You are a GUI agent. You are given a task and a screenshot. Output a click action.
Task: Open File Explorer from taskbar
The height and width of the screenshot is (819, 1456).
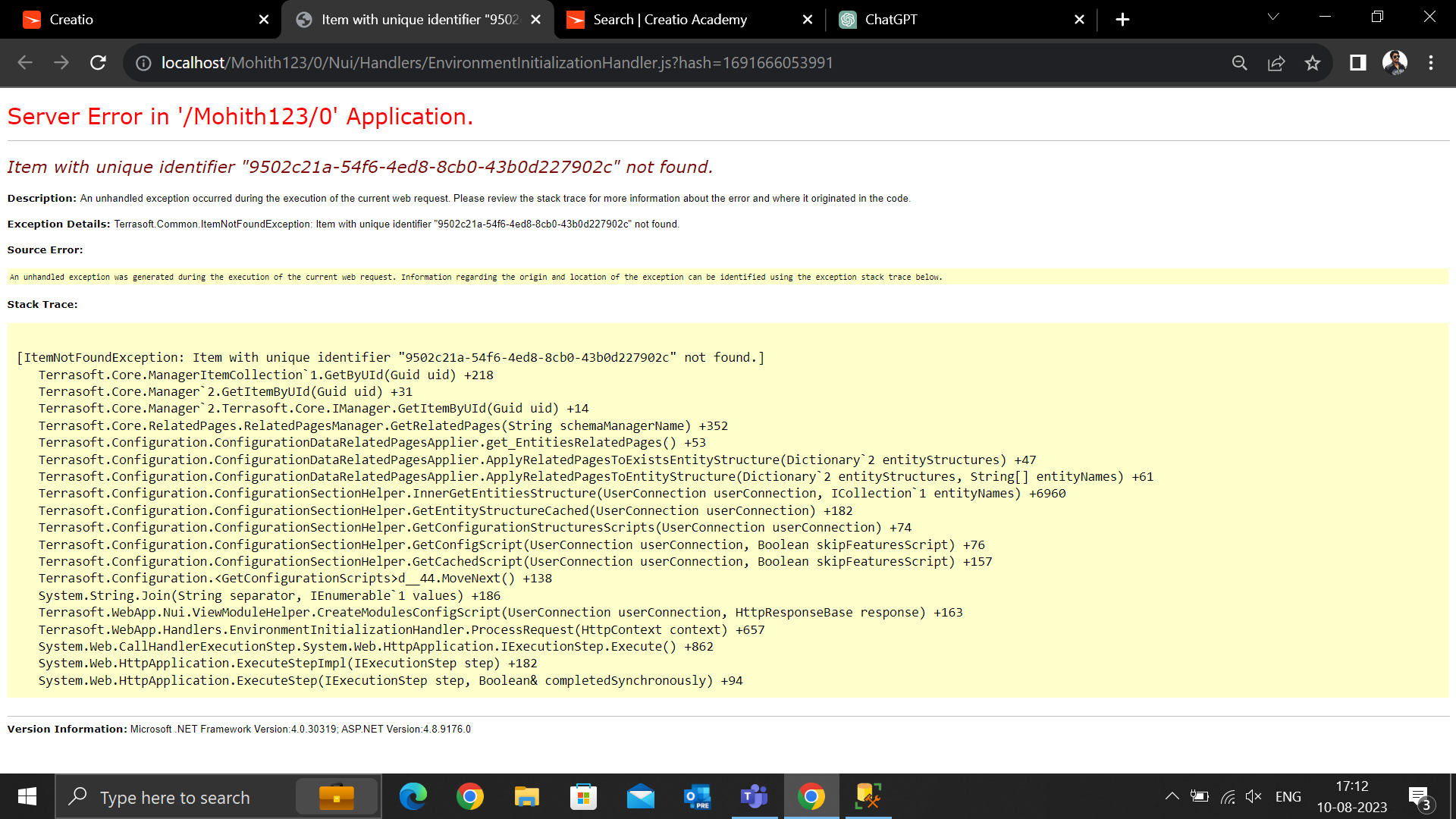click(x=527, y=797)
